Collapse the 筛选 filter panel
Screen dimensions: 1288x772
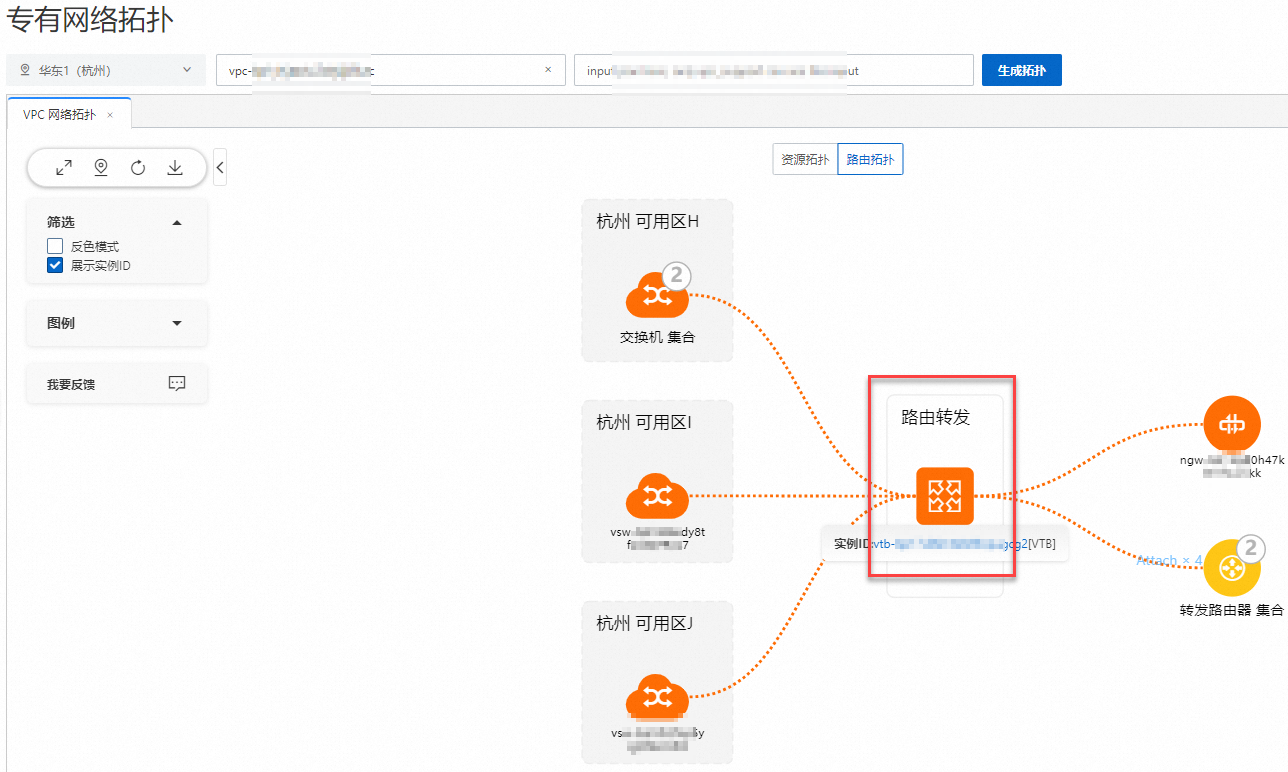[177, 222]
